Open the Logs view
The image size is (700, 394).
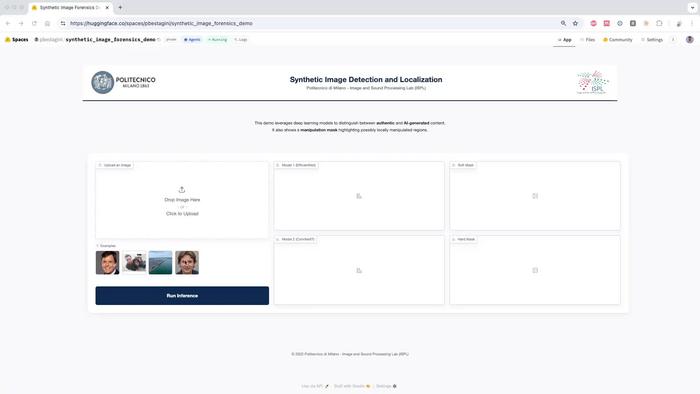click(x=241, y=40)
